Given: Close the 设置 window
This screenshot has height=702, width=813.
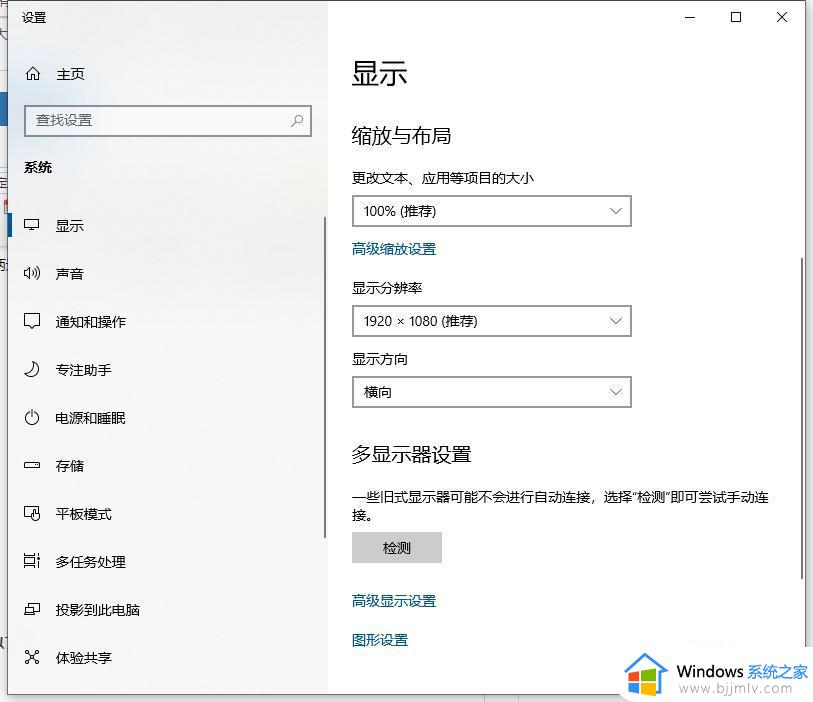Looking at the screenshot, I should click(x=782, y=17).
